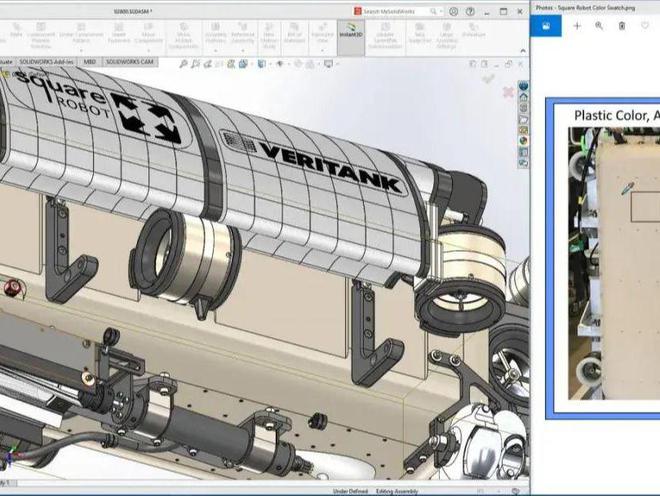Click the sampled color rectangle in the swatch photo
Viewport: 660px width, 496px height.
pyautogui.click(x=645, y=207)
